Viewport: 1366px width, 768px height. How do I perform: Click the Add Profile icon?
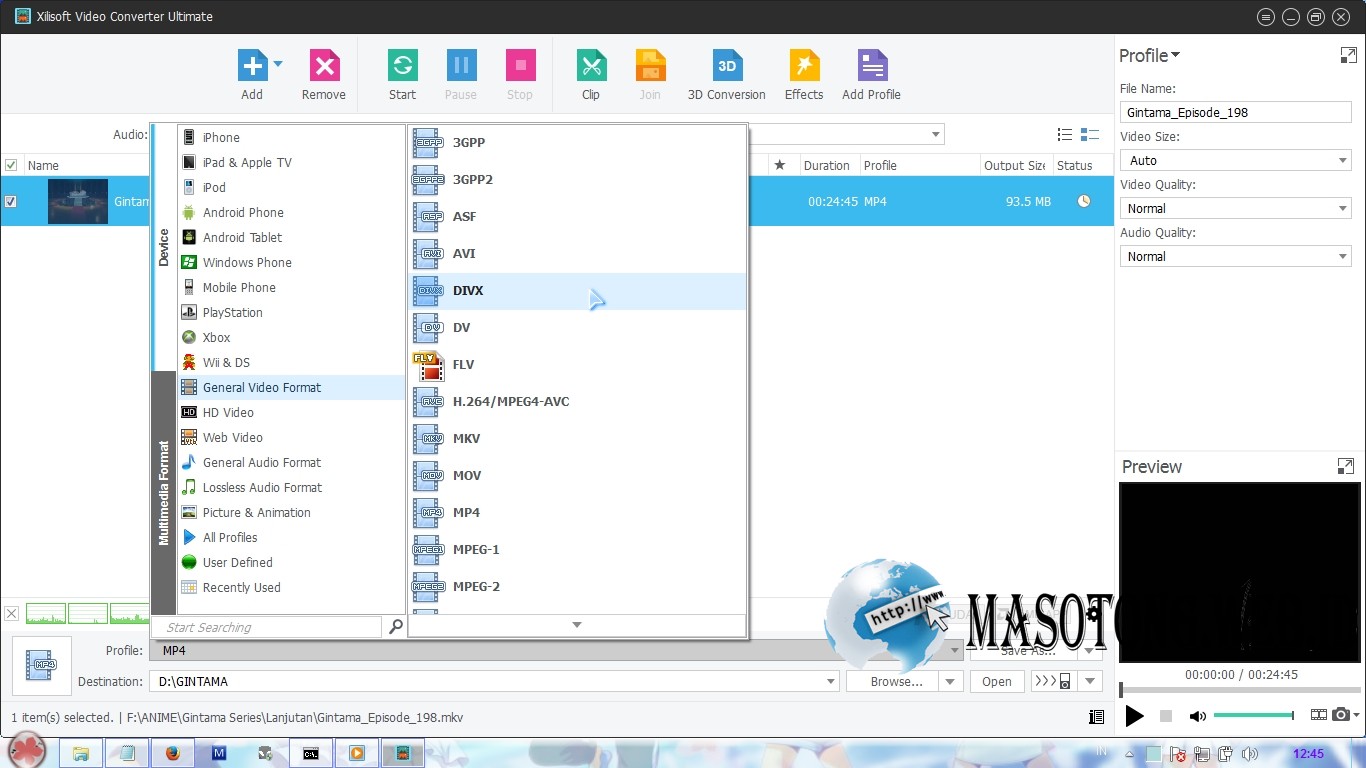coord(872,66)
